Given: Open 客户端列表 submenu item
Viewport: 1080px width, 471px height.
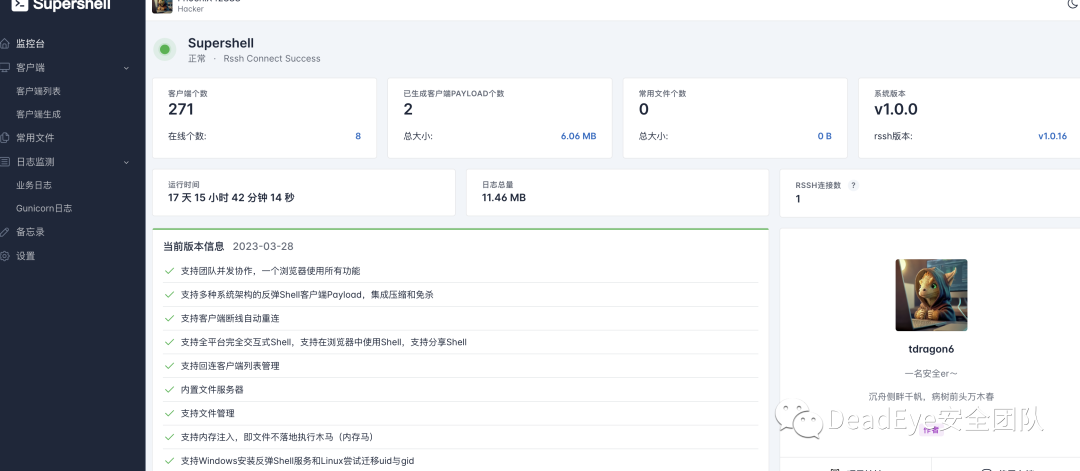Looking at the screenshot, I should (39, 91).
